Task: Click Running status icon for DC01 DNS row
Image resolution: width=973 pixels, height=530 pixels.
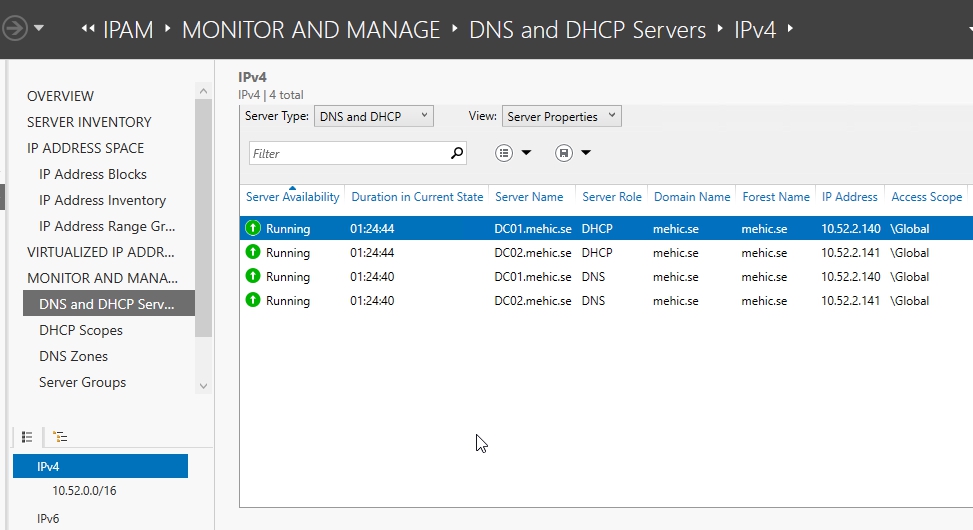Action: 253,276
